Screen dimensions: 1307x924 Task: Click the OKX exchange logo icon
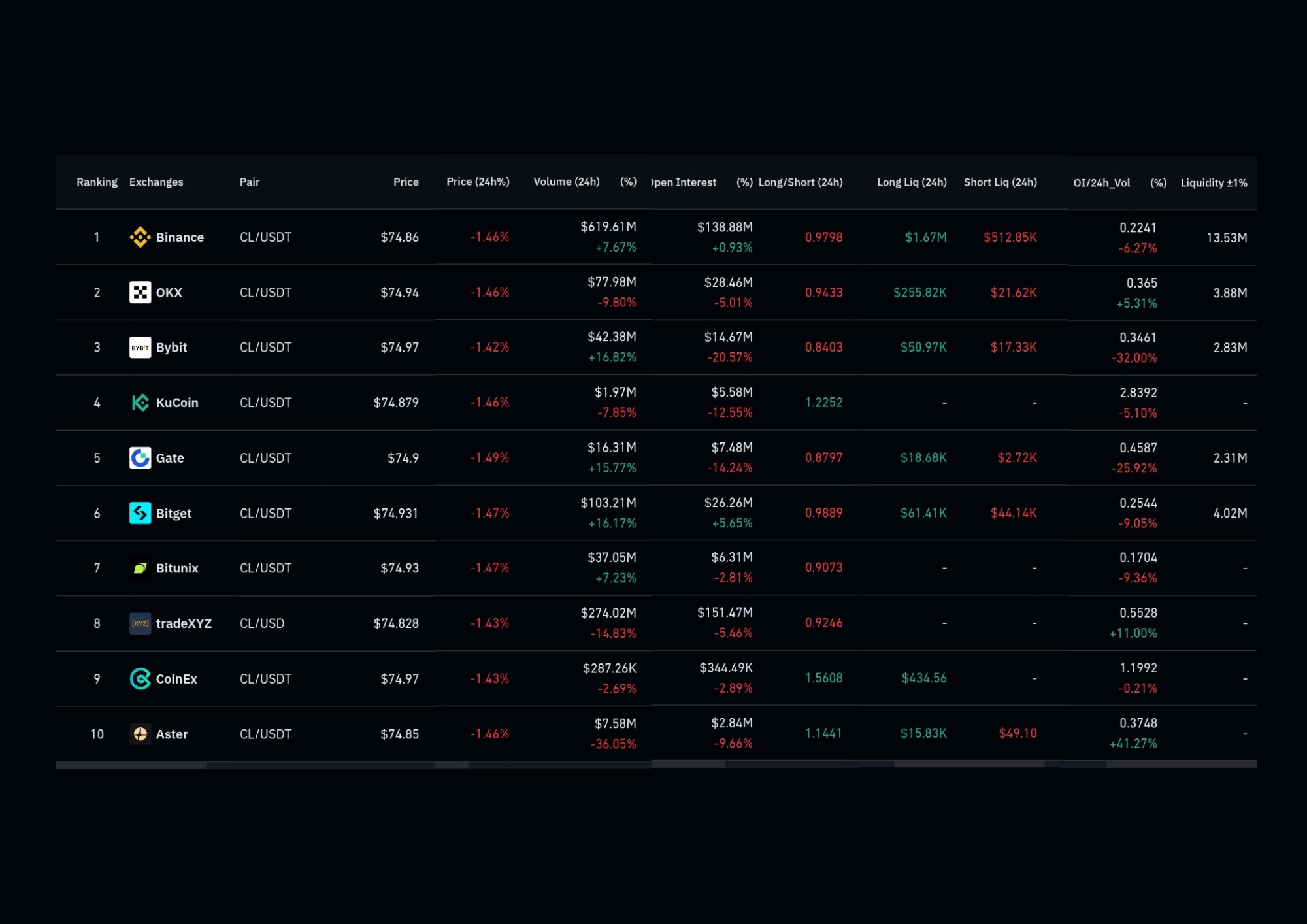click(140, 292)
